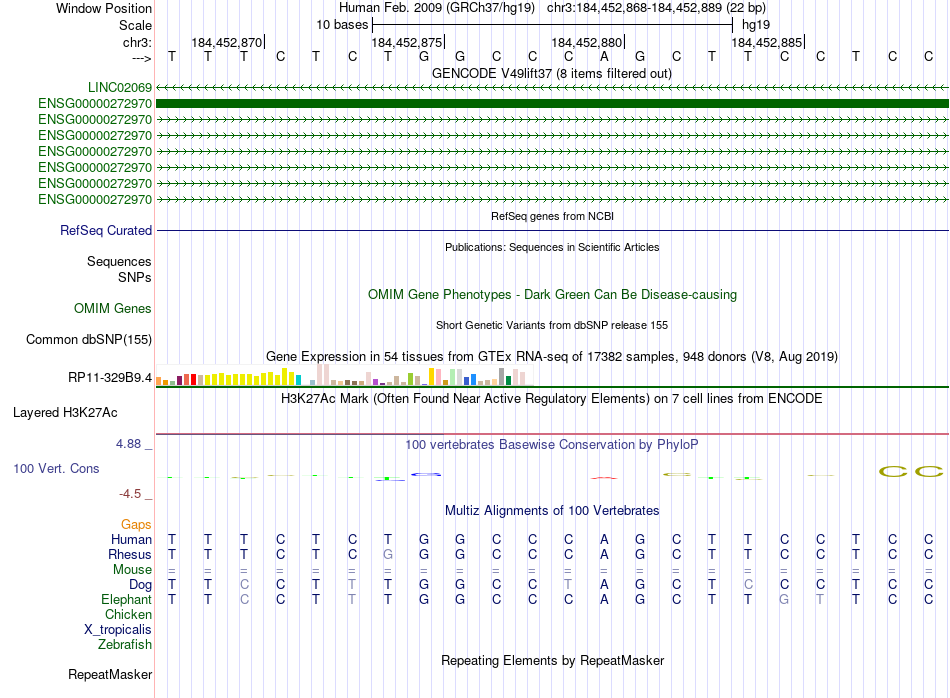The height and width of the screenshot is (698, 950).
Task: Open Gene Expression in 54 tissues GTEx title
Action: coord(552,356)
